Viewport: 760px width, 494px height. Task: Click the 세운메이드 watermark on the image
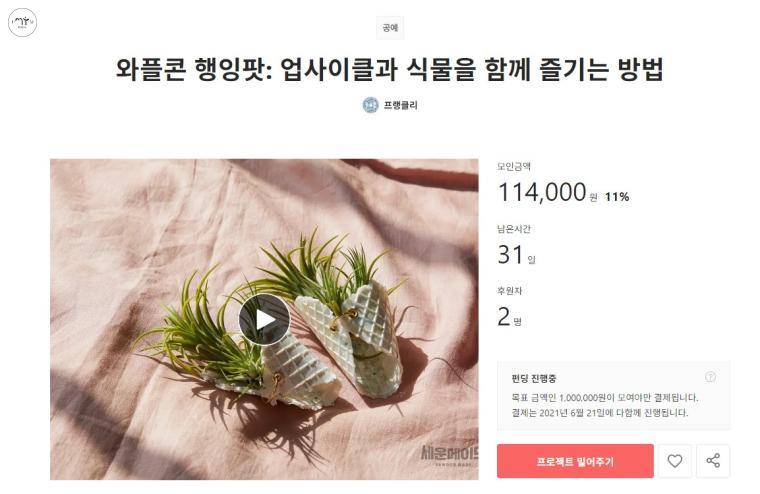(449, 454)
